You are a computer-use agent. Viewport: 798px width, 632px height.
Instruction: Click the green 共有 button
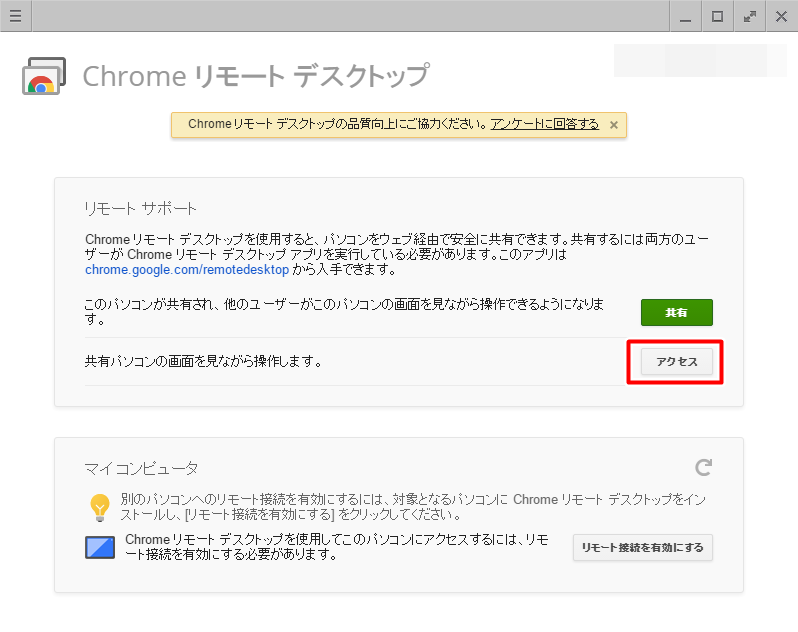point(676,312)
